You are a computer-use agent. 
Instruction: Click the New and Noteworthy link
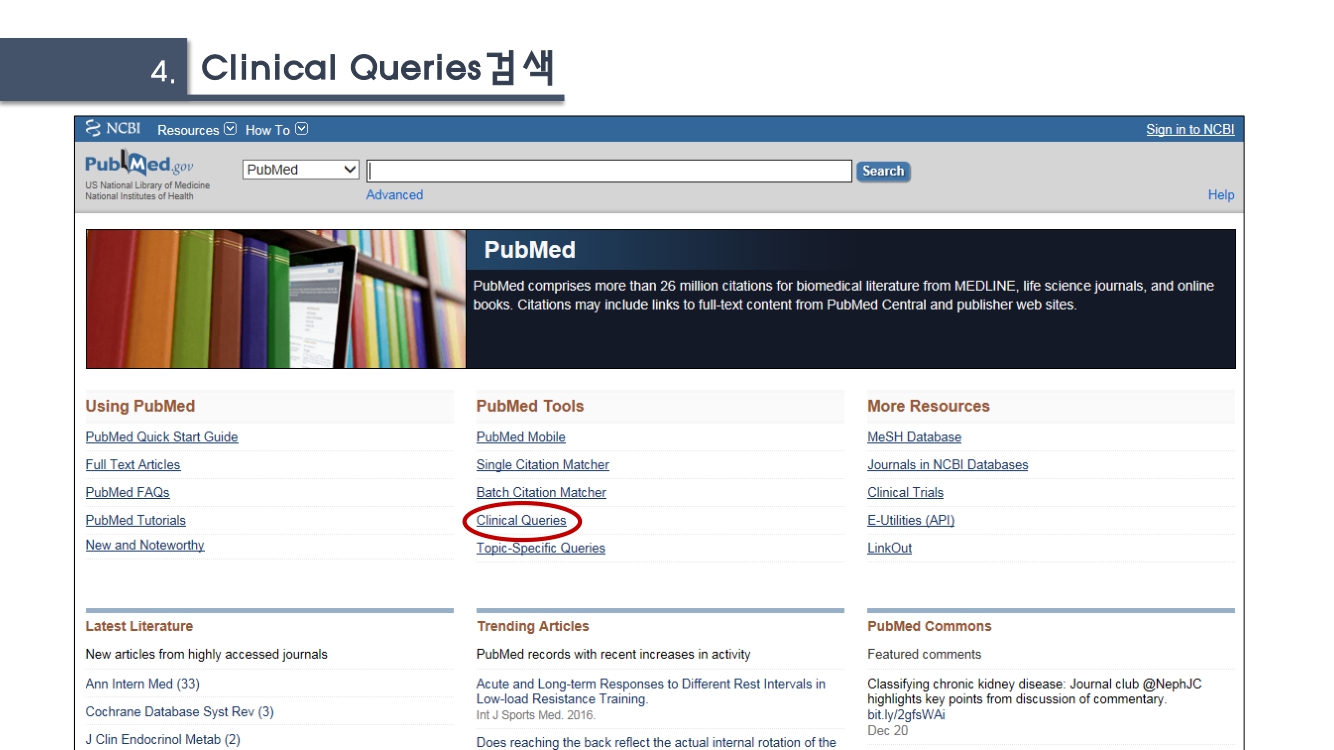[145, 546]
